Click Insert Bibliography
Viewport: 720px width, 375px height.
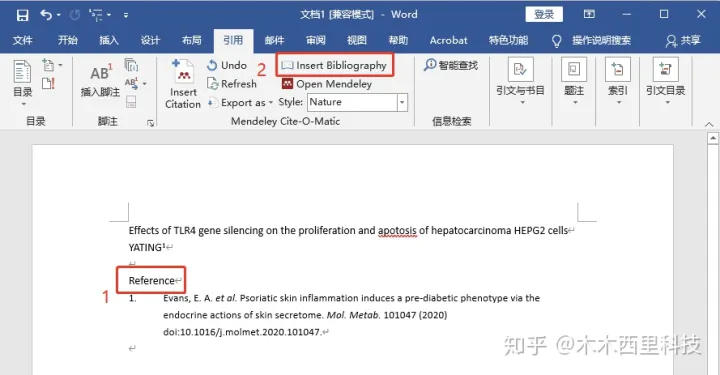[334, 66]
